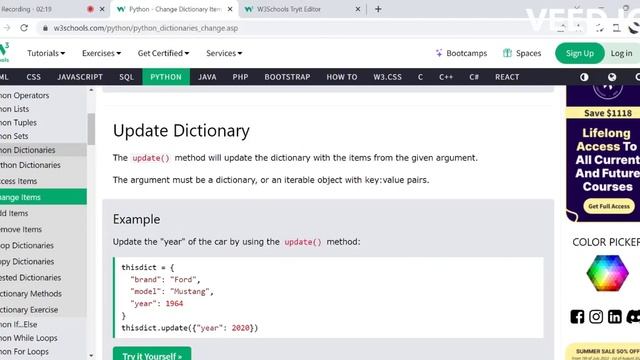
Task: Visit W3Schools LinkedIn page icon
Action: tap(615, 317)
